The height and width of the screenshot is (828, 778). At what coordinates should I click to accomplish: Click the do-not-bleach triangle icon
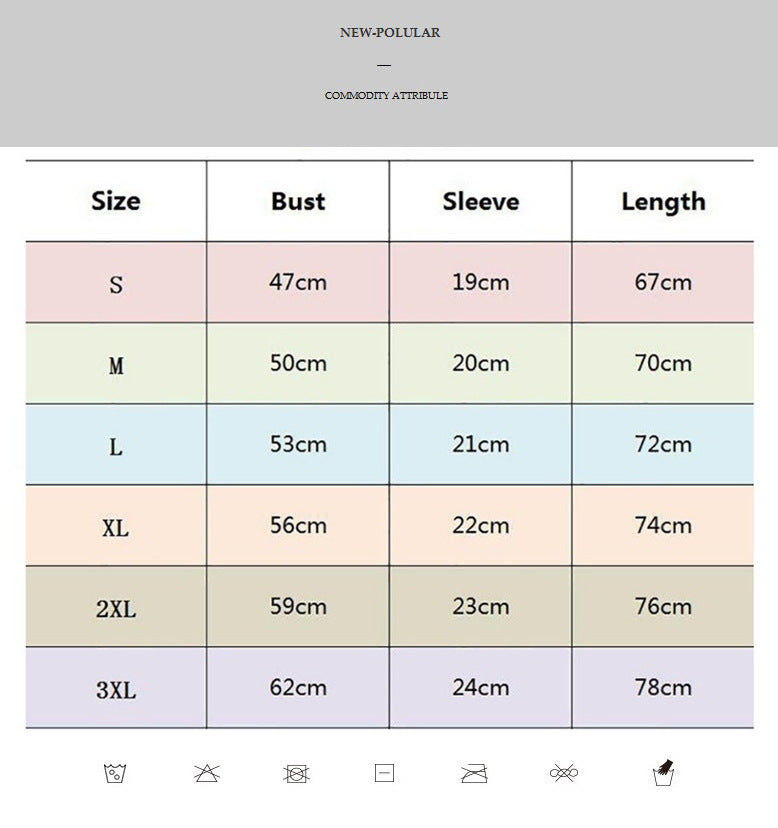point(206,773)
